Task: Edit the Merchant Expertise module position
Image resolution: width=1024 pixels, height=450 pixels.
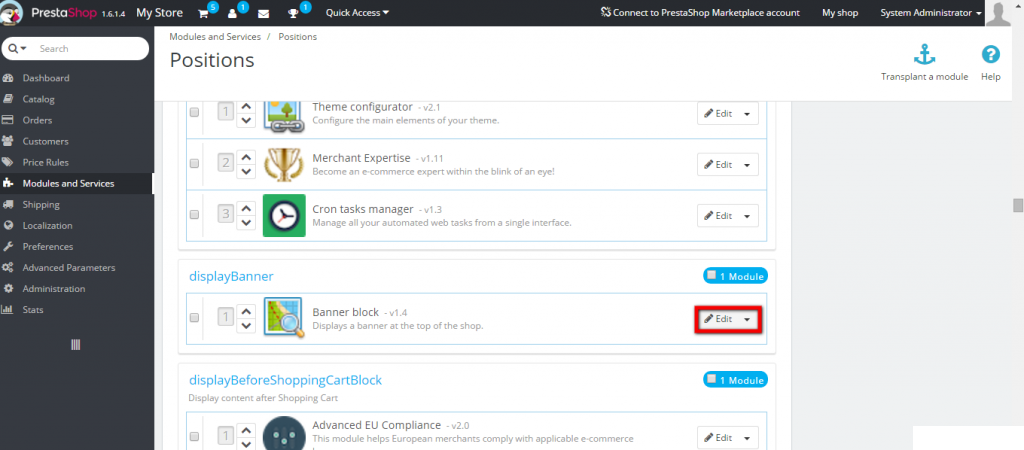Action: (718, 165)
